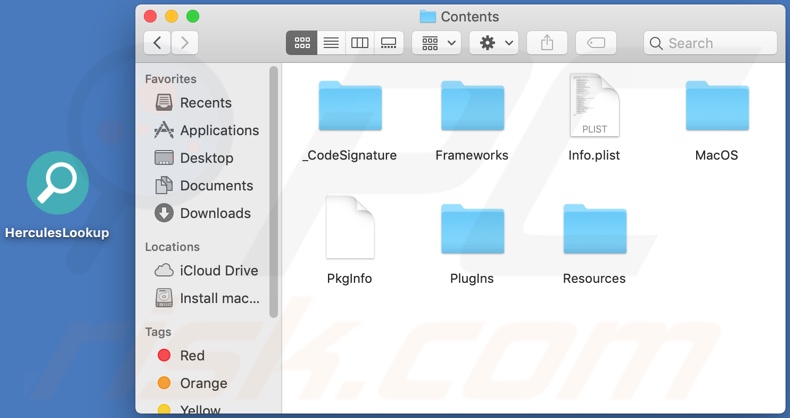790x418 pixels.
Task: Focus the Search field
Action: pyautogui.click(x=710, y=43)
